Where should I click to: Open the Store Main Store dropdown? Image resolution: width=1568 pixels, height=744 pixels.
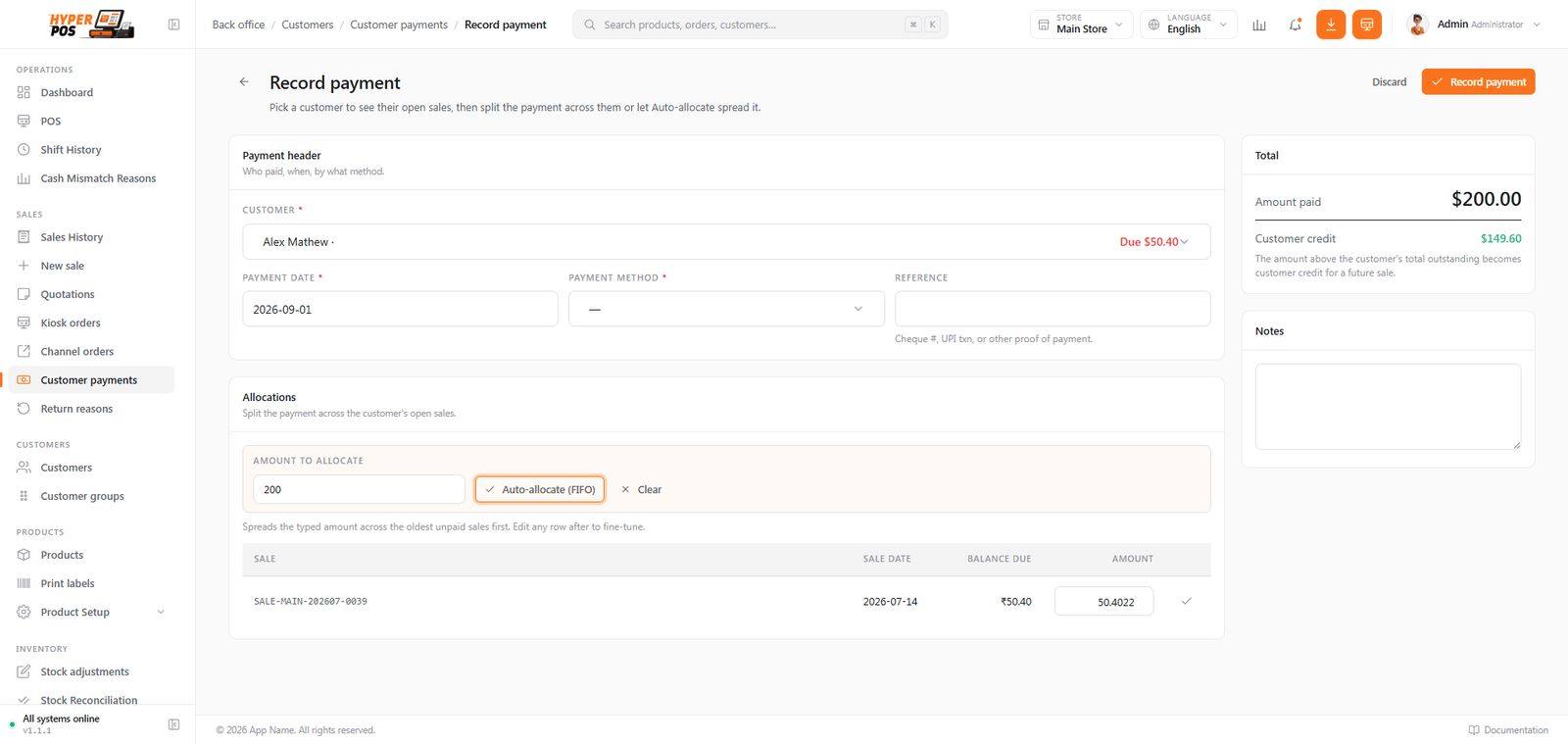pyautogui.click(x=1082, y=25)
